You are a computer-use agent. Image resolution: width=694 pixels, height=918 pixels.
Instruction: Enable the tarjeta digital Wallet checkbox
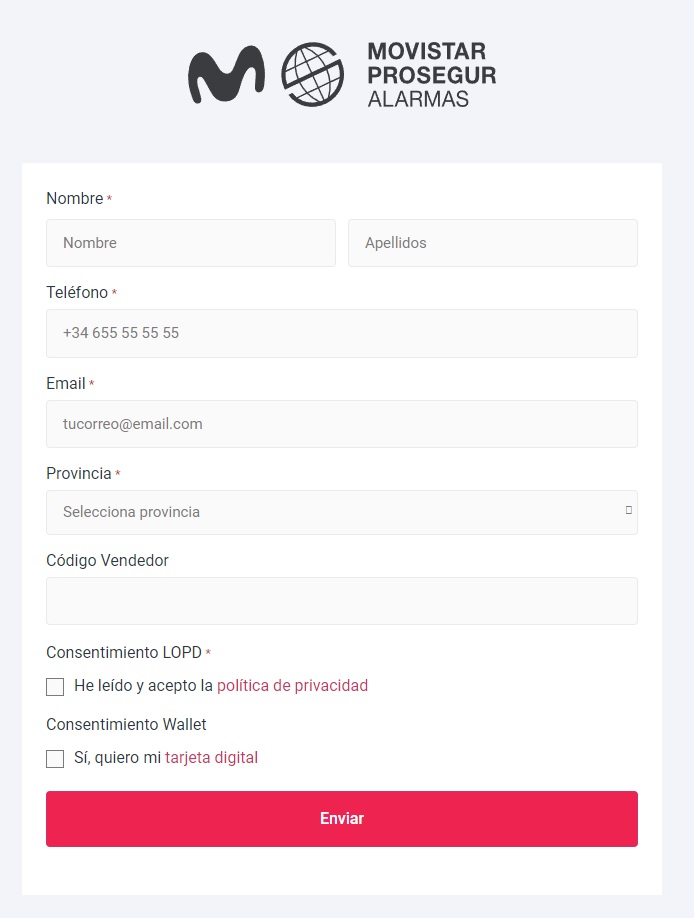(55, 759)
